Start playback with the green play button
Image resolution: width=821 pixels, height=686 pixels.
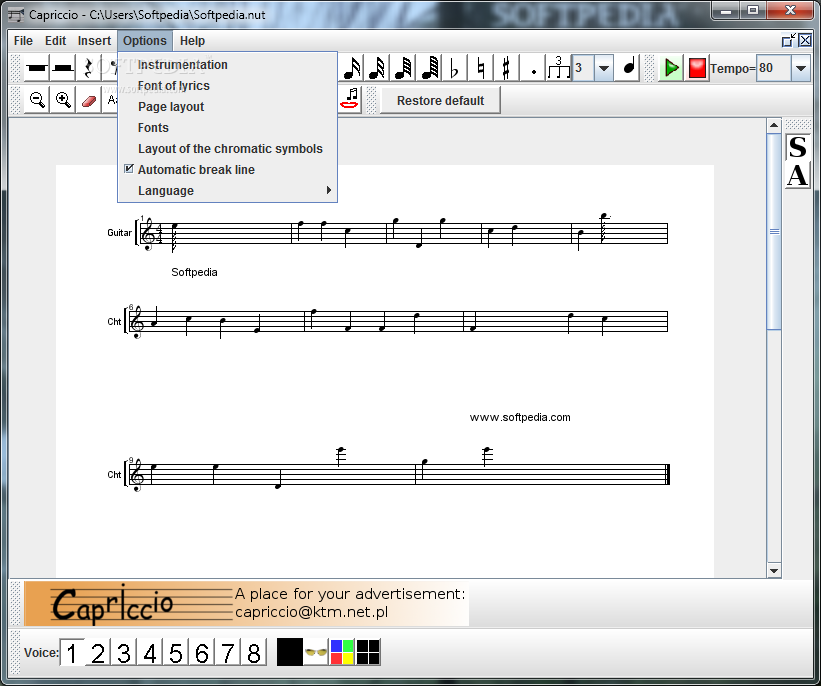pyautogui.click(x=671, y=68)
